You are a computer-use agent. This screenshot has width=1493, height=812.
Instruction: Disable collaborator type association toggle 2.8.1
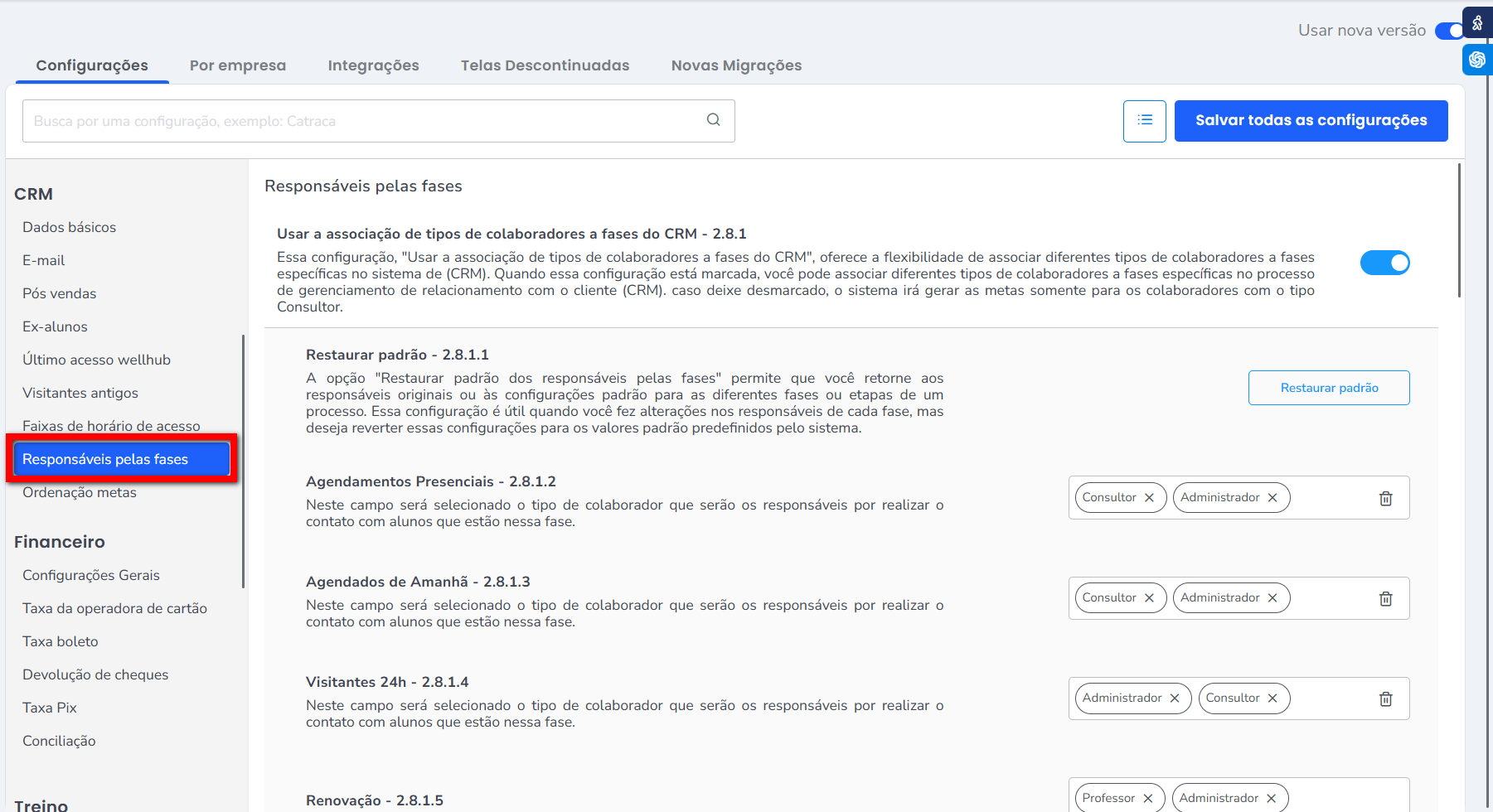(1384, 263)
